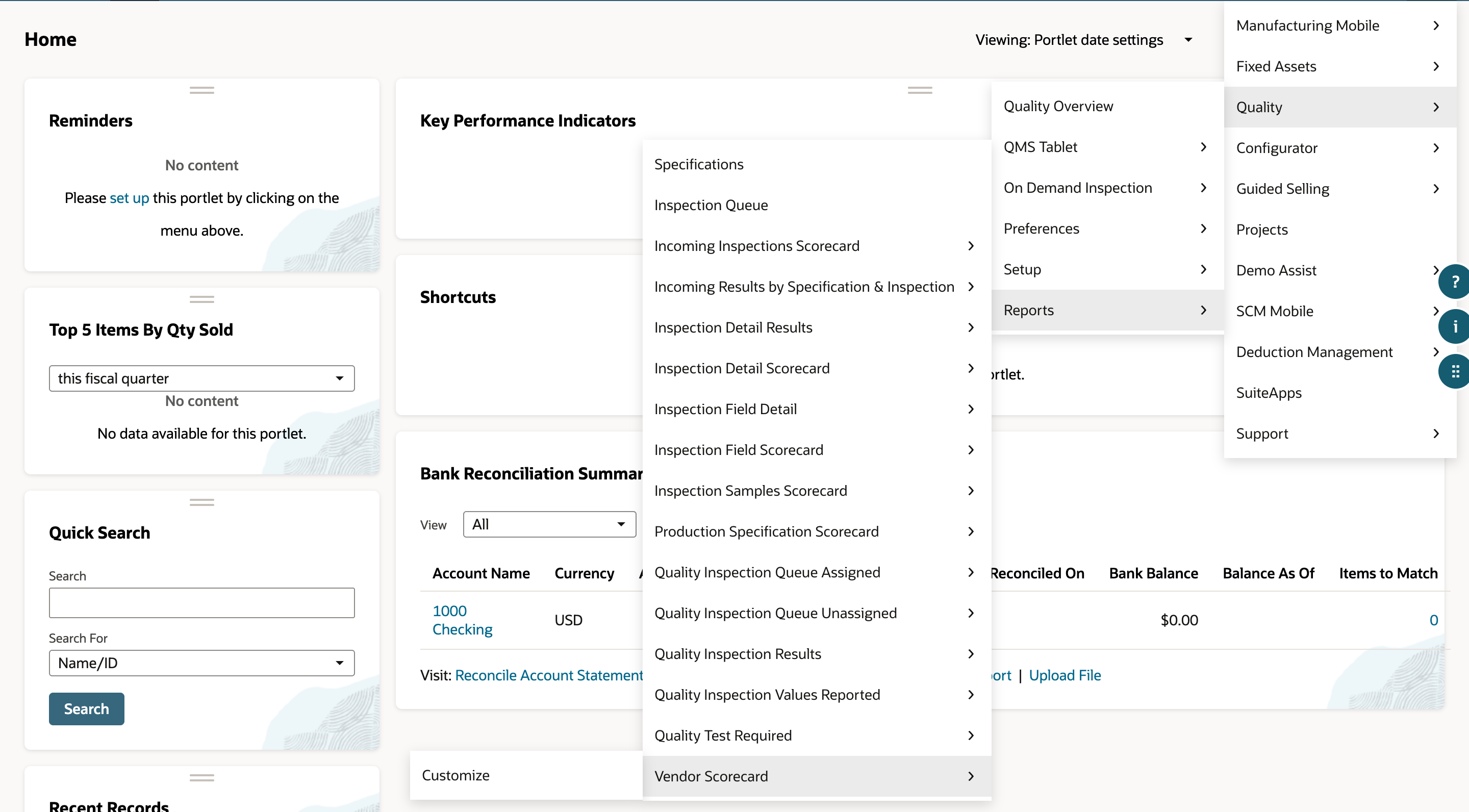
Task: Expand the QMS Tablet submenu arrow
Action: pyautogui.click(x=1203, y=147)
